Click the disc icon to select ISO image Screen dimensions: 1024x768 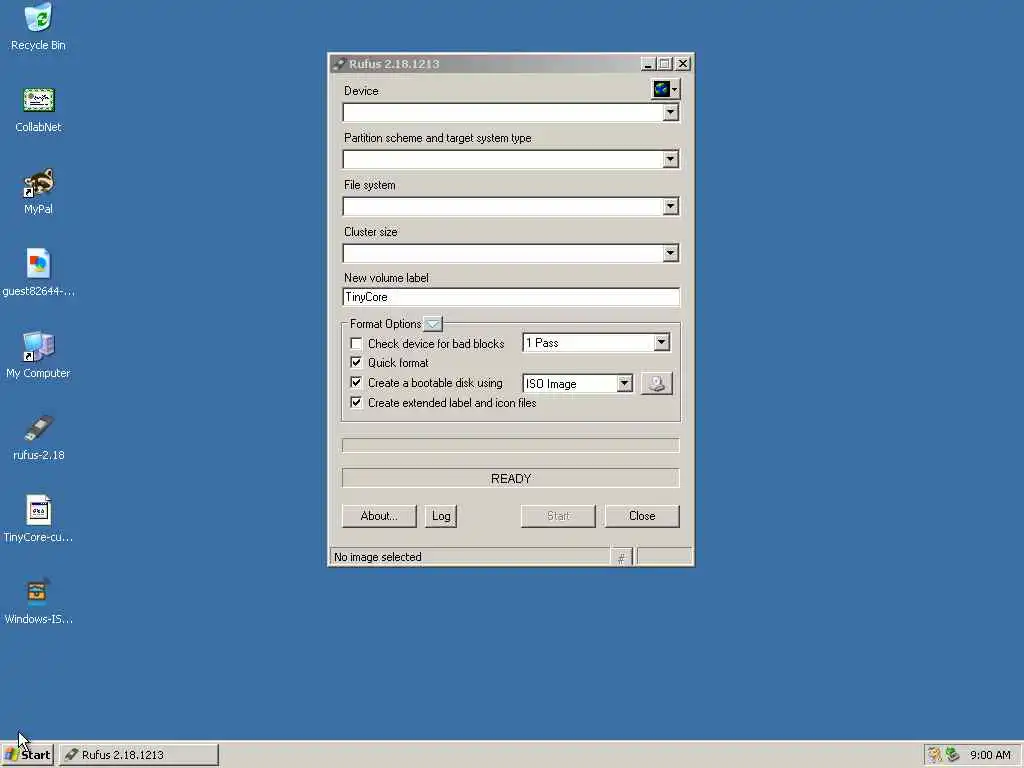click(656, 383)
